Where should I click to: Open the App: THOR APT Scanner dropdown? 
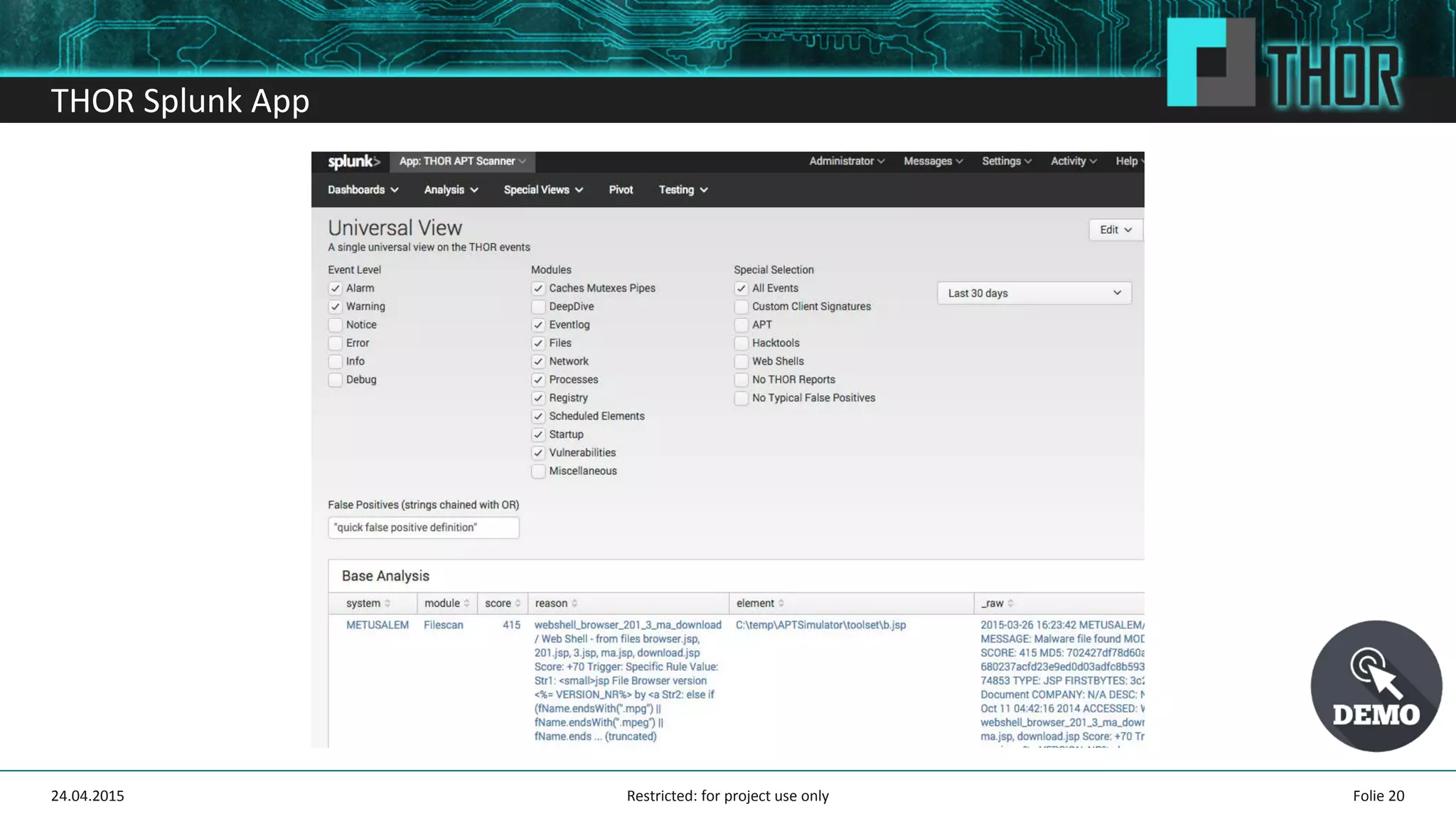(x=462, y=161)
